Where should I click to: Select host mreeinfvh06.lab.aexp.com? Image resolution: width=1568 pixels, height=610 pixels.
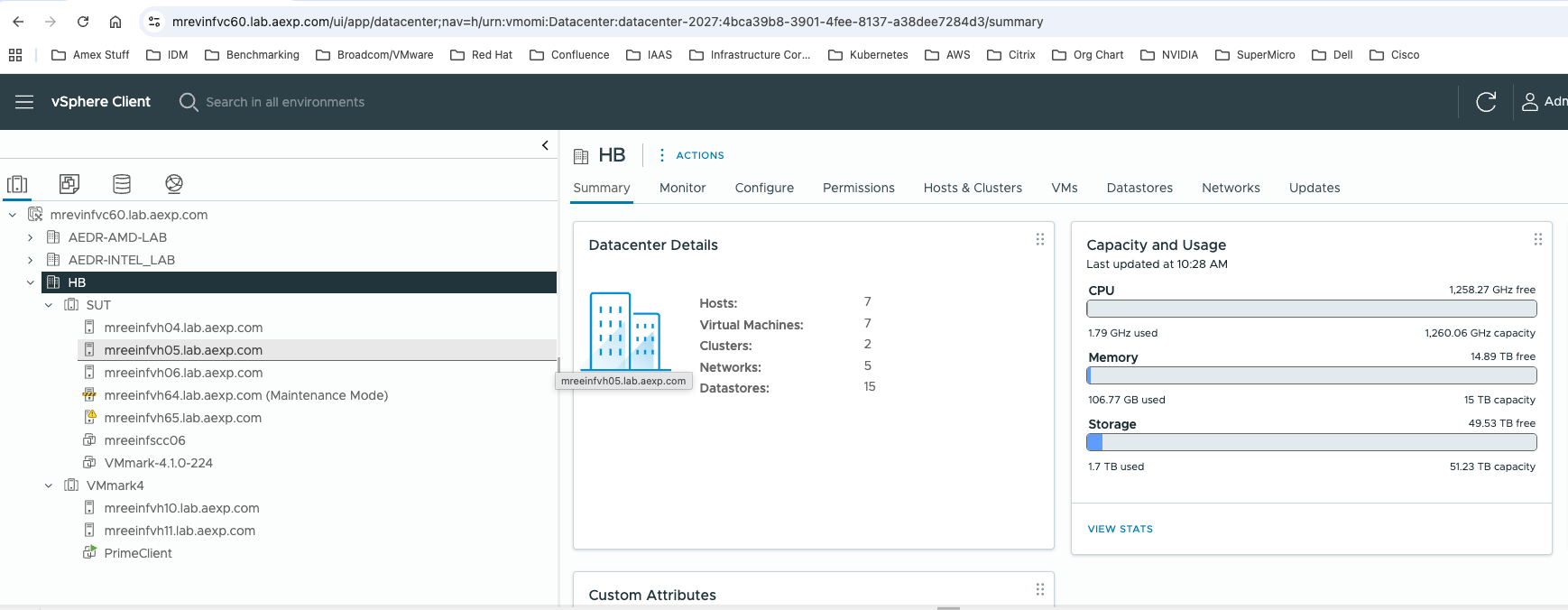pos(183,373)
